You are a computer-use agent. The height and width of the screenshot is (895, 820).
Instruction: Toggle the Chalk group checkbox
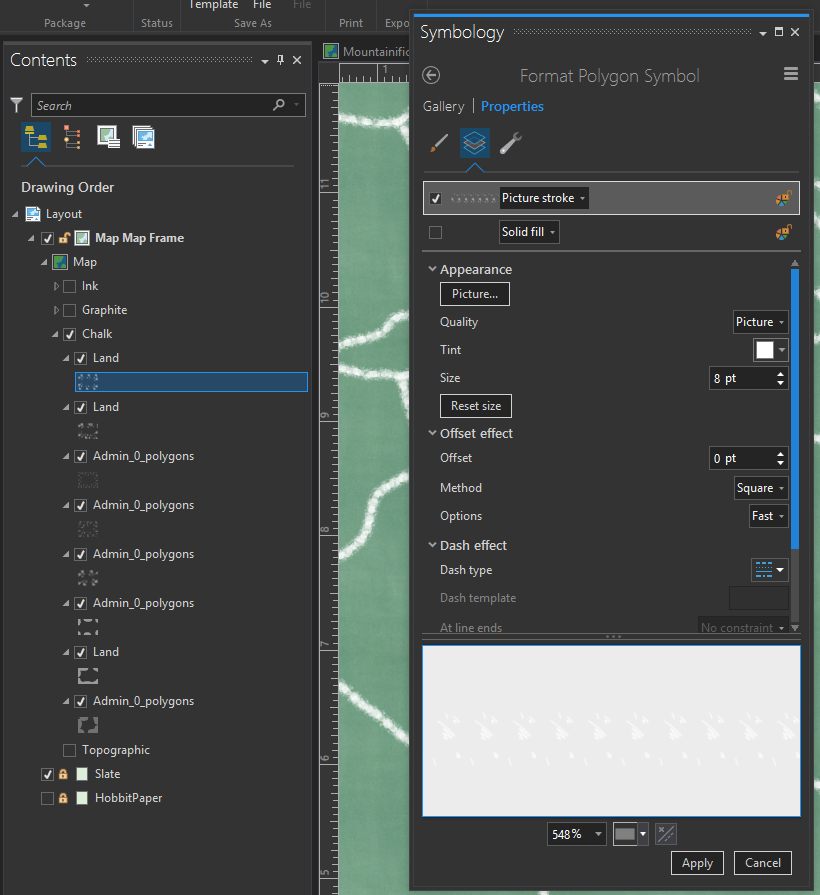tap(70, 334)
